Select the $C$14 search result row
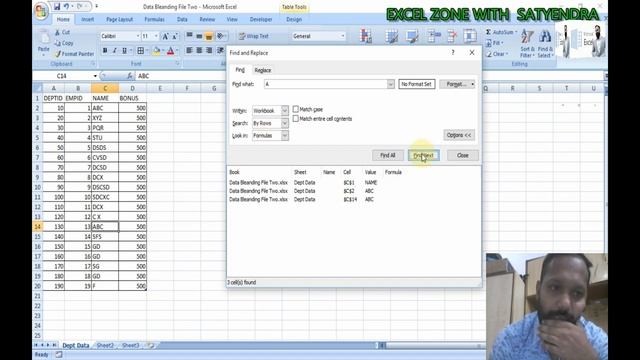Viewport: 640px width, 360px height. (354, 199)
